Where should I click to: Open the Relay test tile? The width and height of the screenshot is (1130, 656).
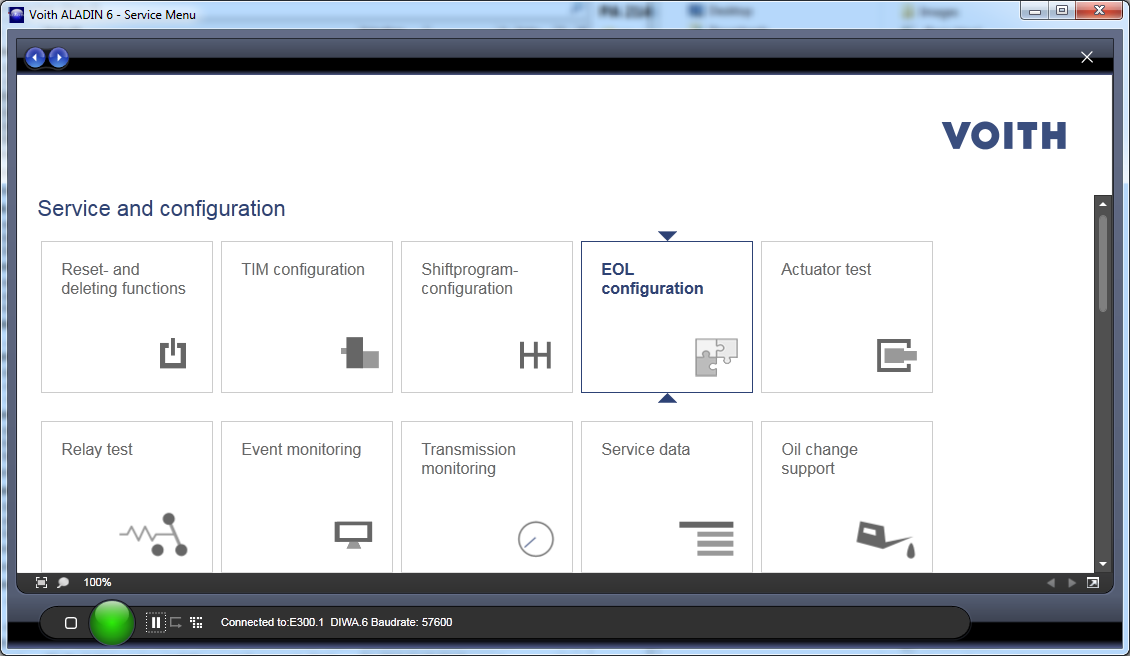(127, 497)
